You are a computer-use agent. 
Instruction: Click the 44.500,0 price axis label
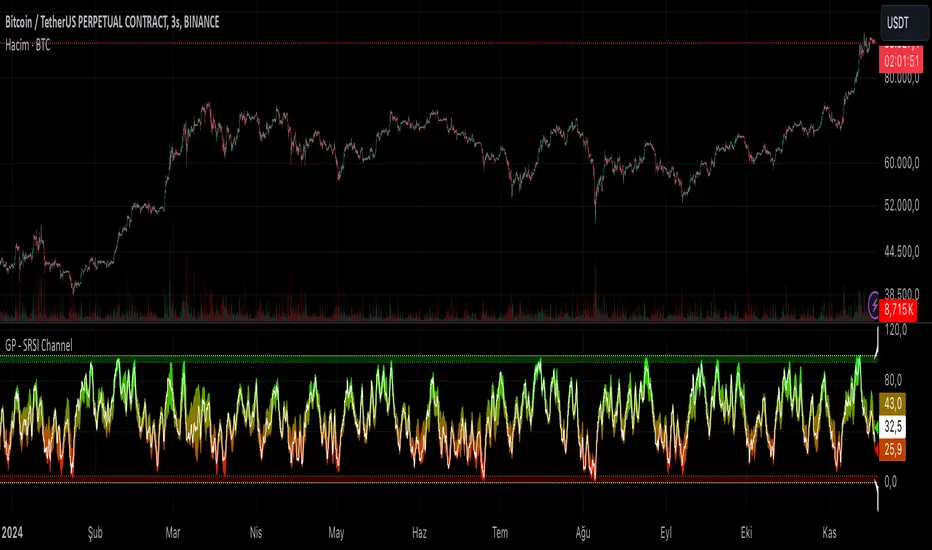click(x=902, y=252)
